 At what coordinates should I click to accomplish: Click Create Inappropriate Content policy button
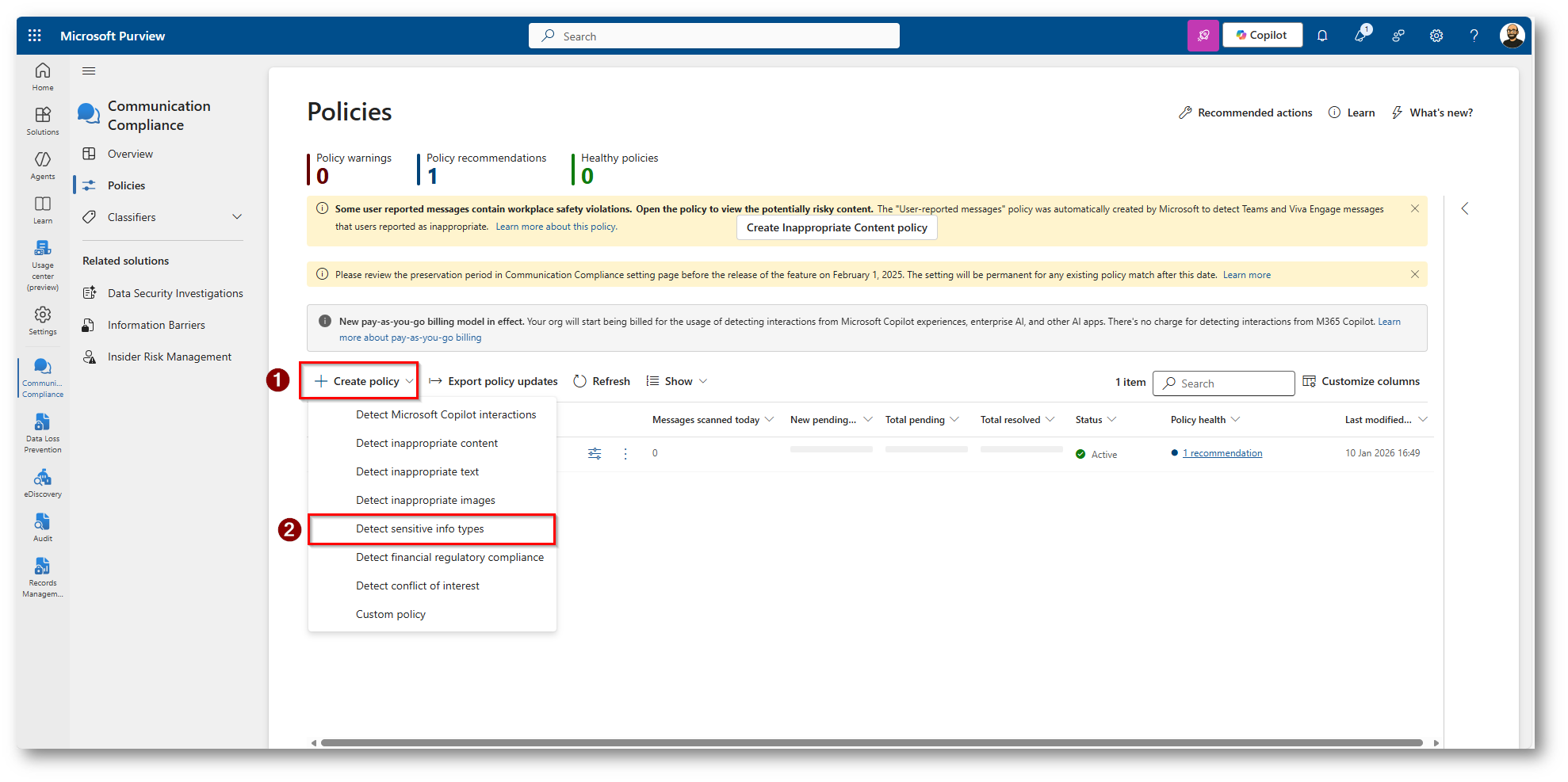click(x=836, y=228)
